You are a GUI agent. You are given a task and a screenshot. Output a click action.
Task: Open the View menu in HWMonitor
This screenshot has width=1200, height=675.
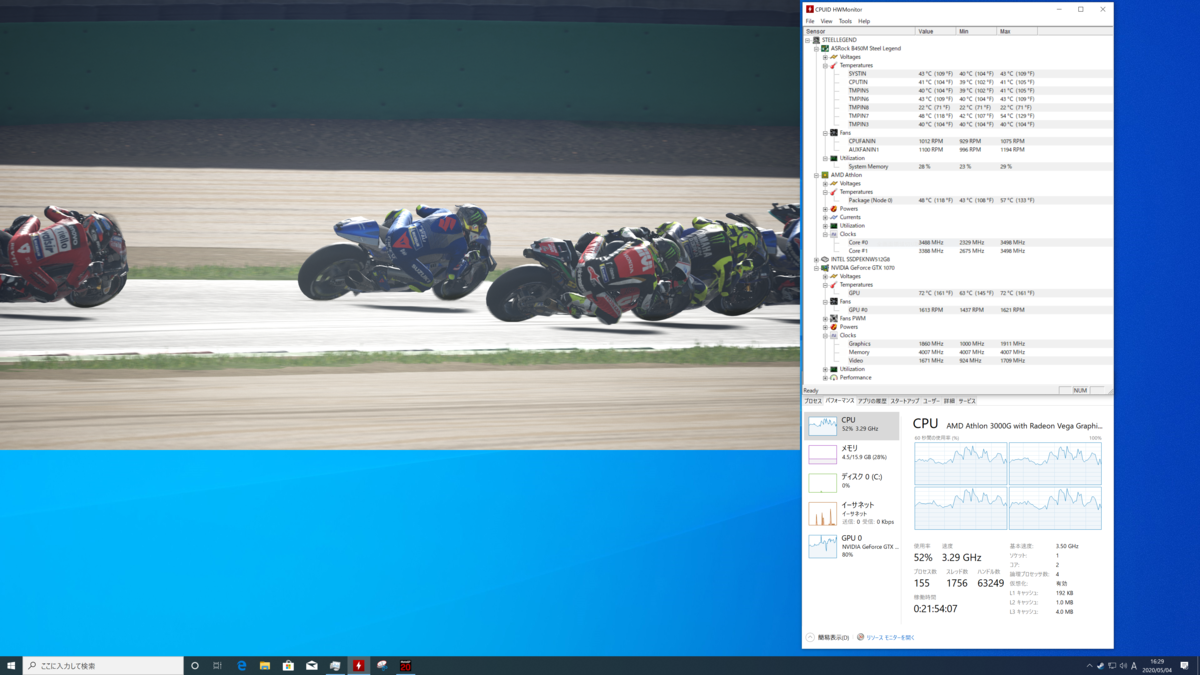tap(826, 21)
